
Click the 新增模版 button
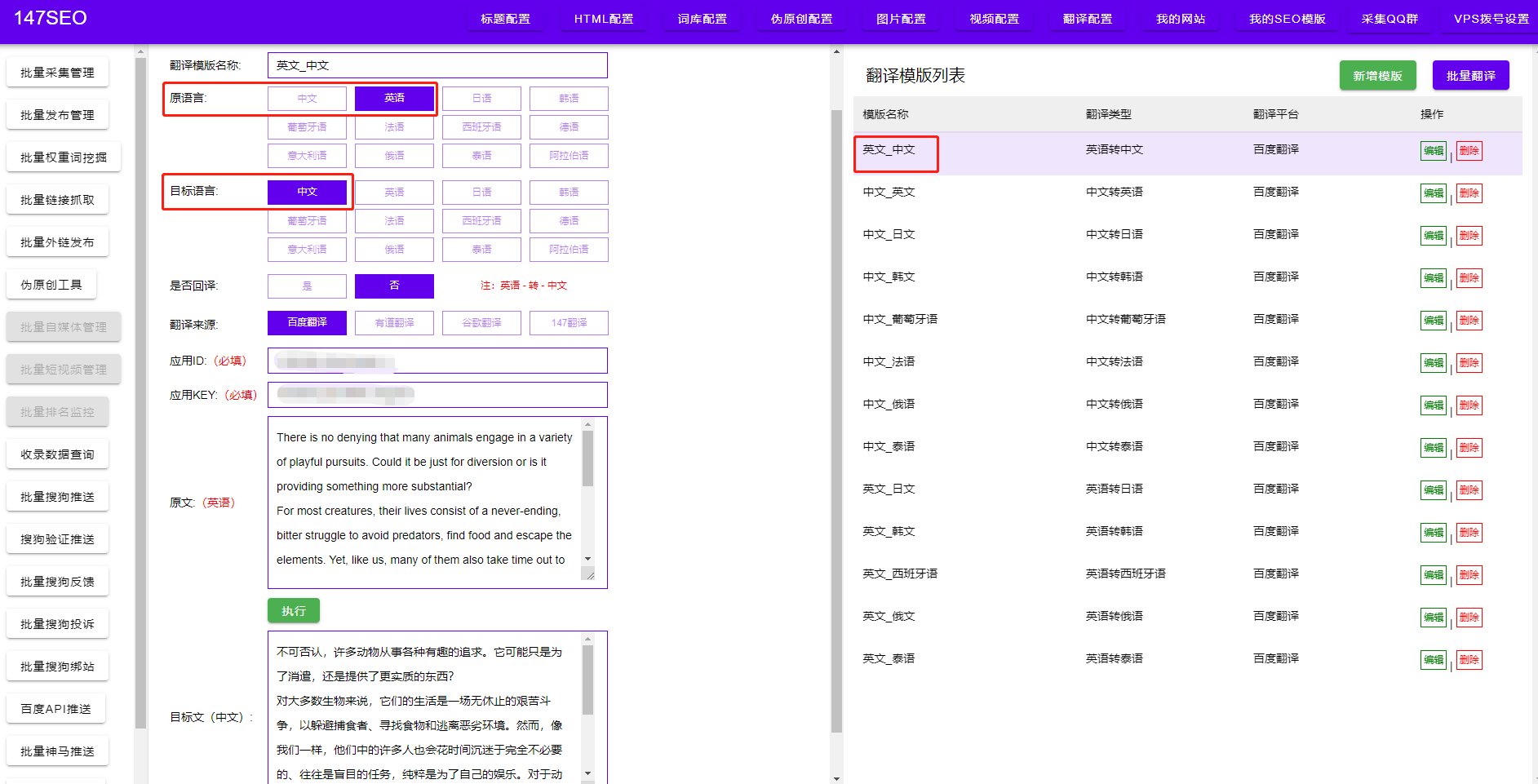click(x=1377, y=75)
